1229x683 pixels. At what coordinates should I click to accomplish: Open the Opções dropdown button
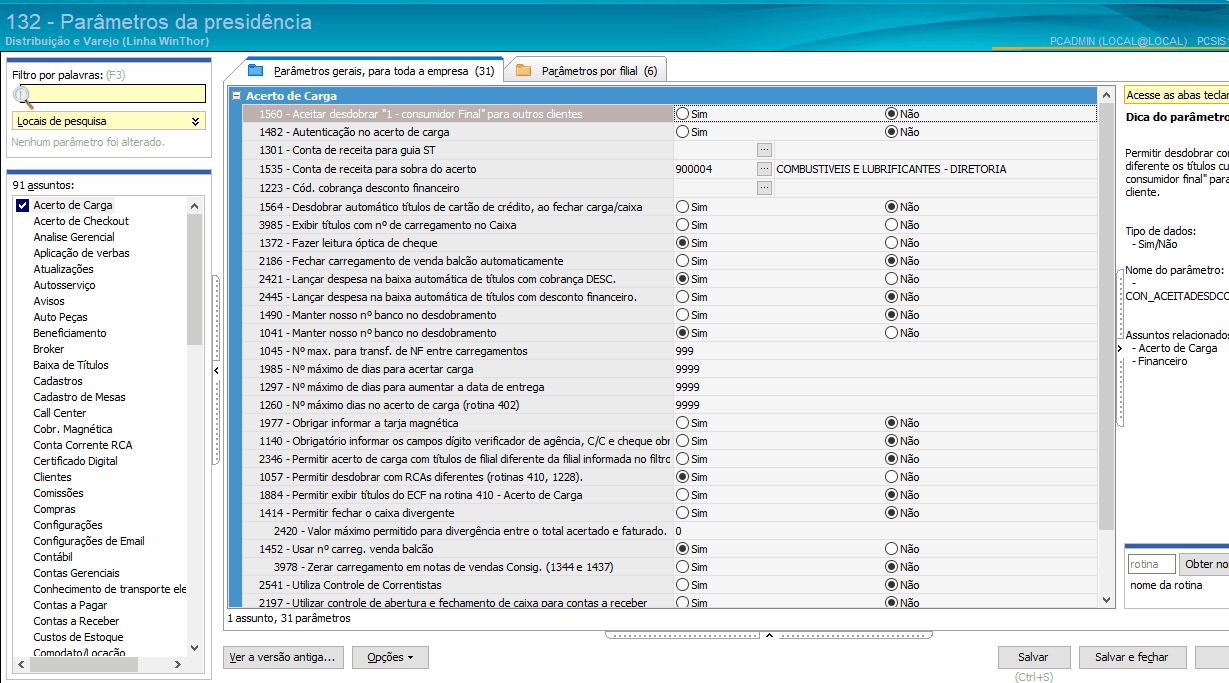(x=390, y=657)
